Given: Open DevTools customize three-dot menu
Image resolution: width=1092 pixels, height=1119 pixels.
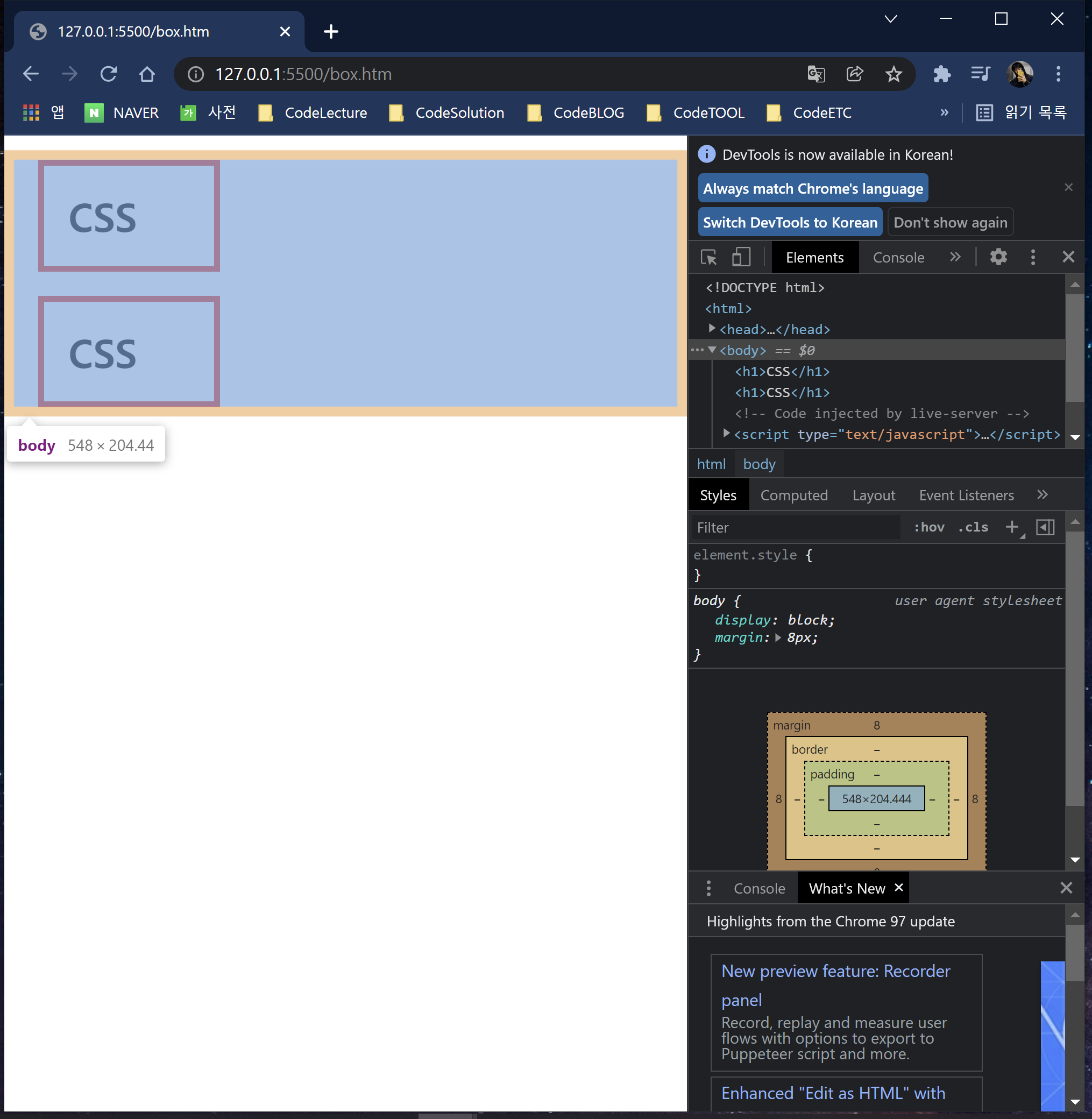Looking at the screenshot, I should click(1033, 257).
